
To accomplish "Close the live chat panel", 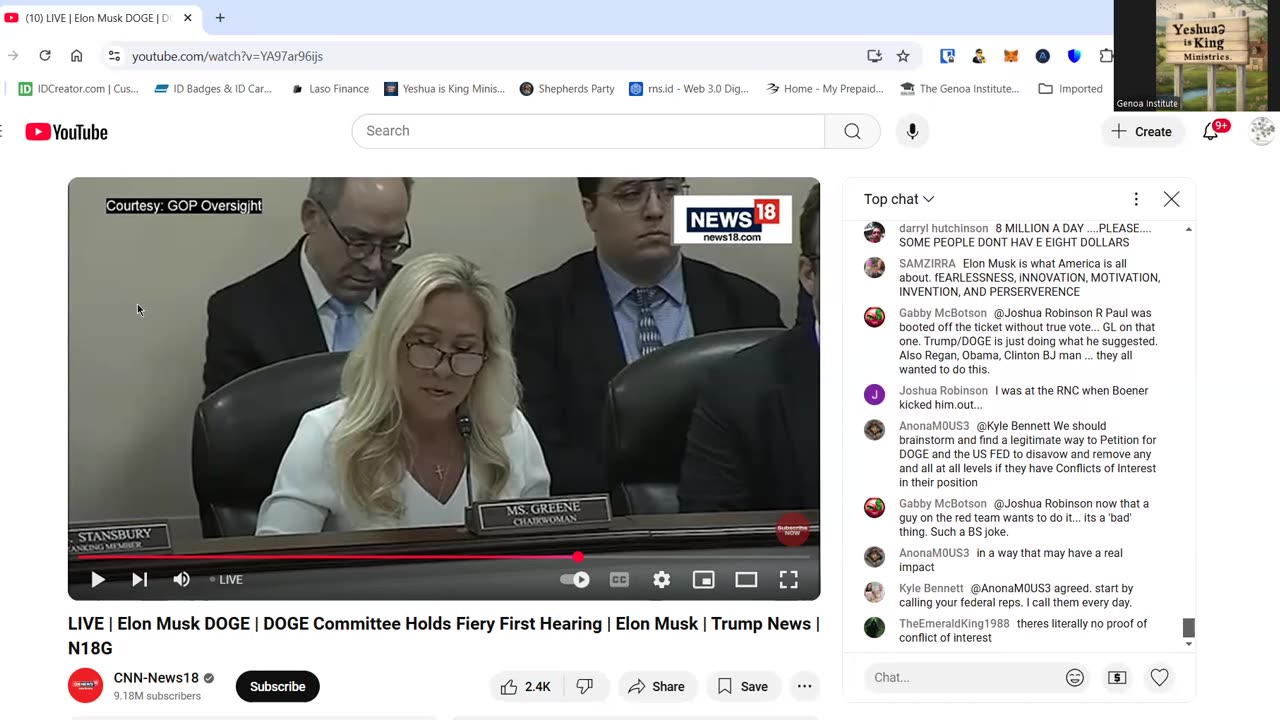I will 1172,199.
